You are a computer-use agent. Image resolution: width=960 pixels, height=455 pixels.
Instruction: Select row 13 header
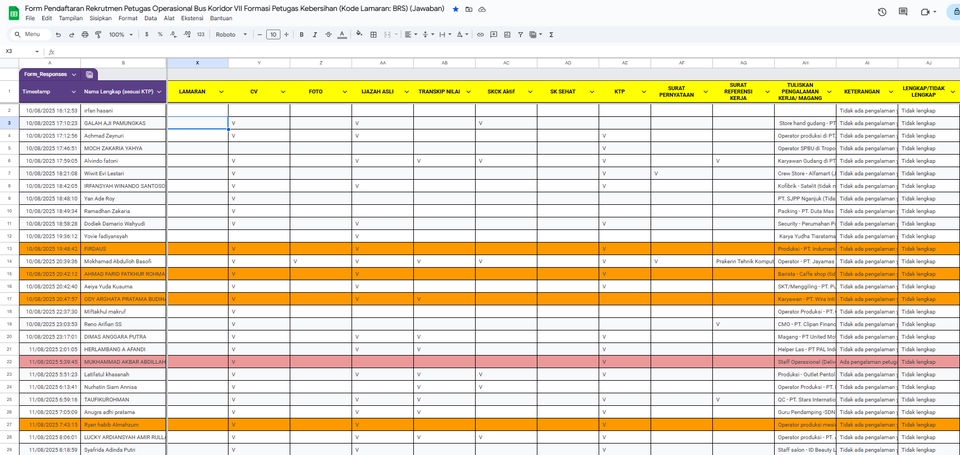point(9,249)
